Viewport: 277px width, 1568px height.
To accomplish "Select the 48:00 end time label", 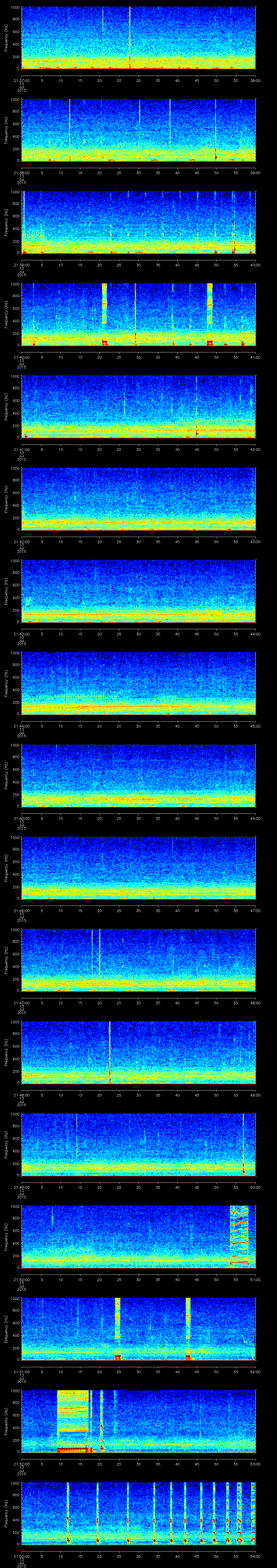I will (256, 1003).
